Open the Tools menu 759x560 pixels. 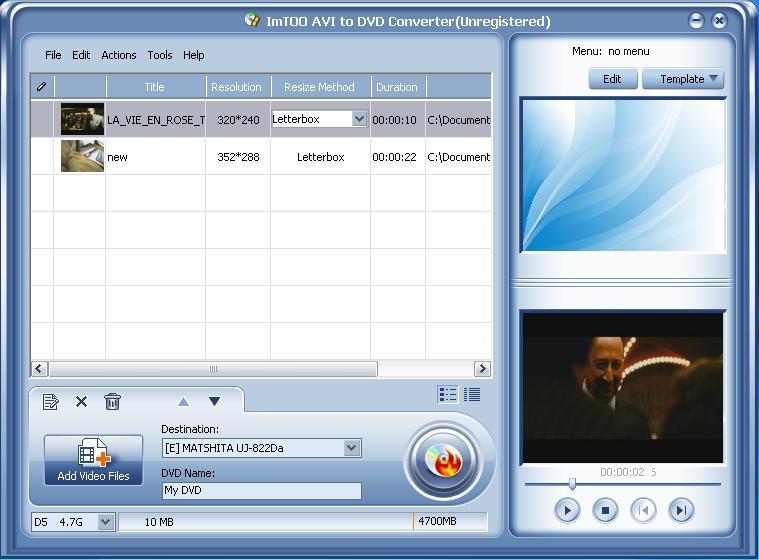pos(160,55)
